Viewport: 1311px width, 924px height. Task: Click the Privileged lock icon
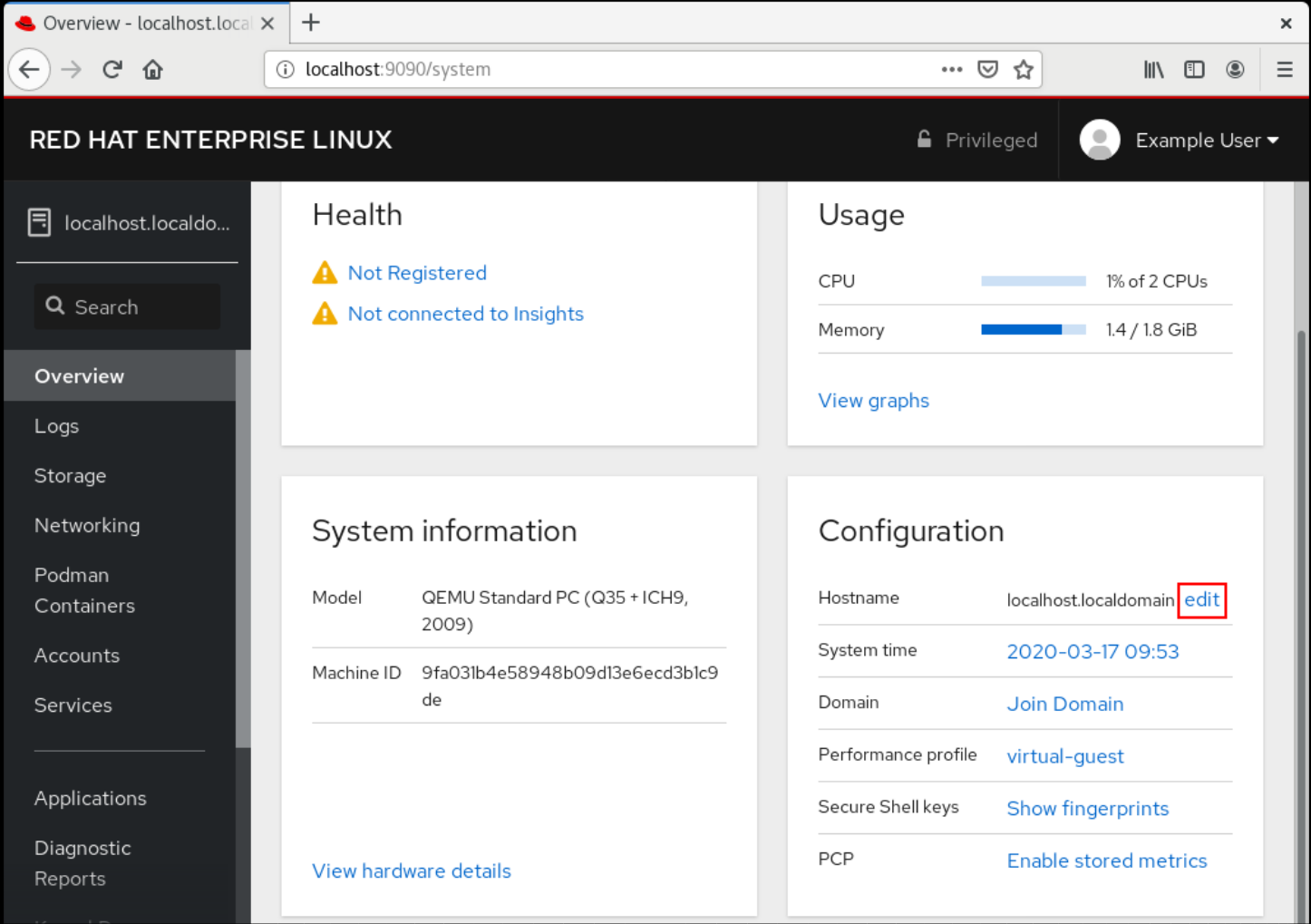(x=924, y=140)
